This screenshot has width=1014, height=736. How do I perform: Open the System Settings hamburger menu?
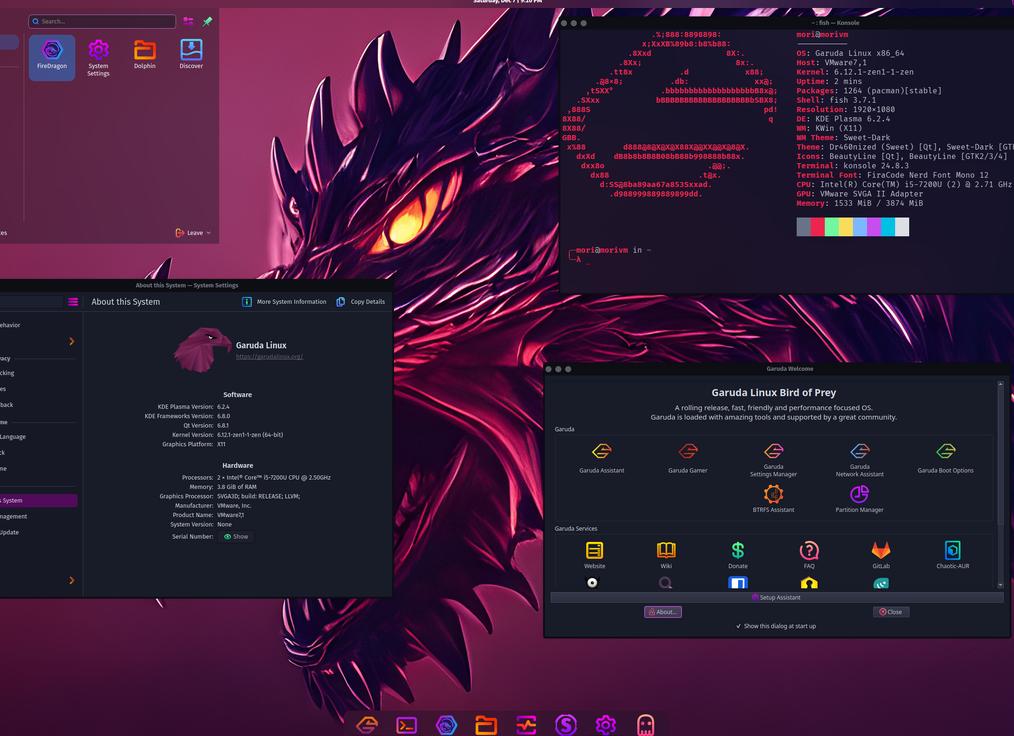[73, 302]
